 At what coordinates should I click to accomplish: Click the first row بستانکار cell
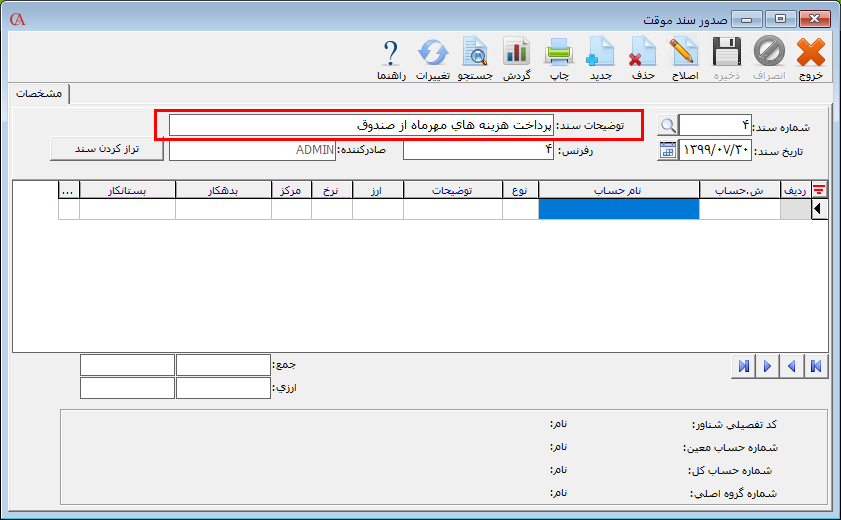pyautogui.click(x=127, y=209)
